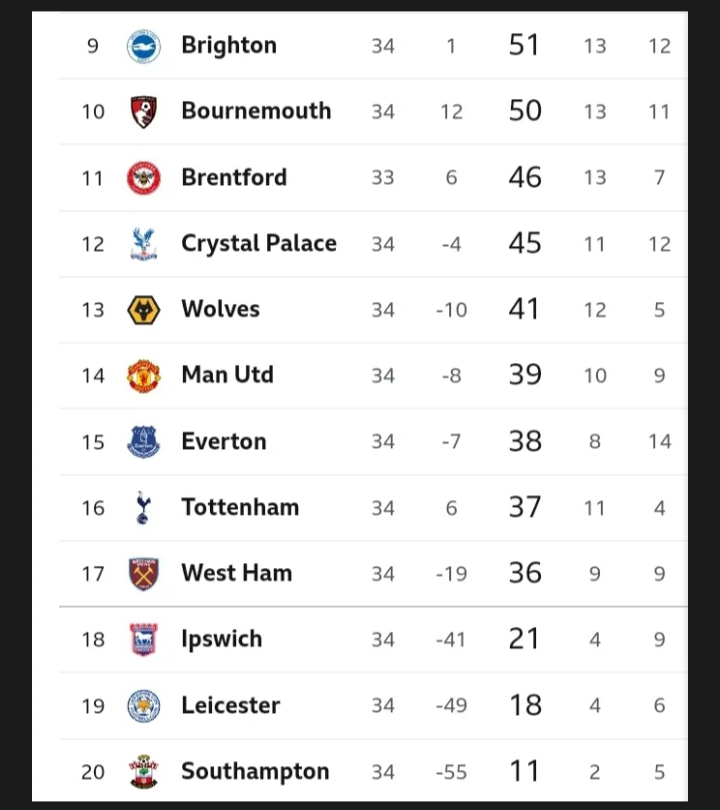Click the Crystal Palace eagle crest
This screenshot has width=720, height=810.
tap(144, 244)
